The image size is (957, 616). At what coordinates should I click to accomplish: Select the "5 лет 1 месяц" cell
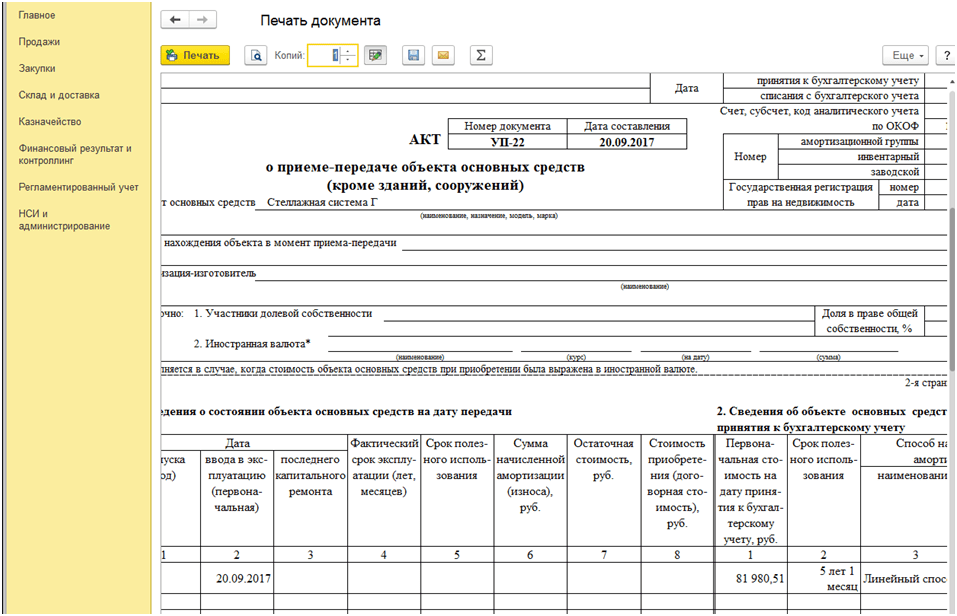tap(824, 579)
